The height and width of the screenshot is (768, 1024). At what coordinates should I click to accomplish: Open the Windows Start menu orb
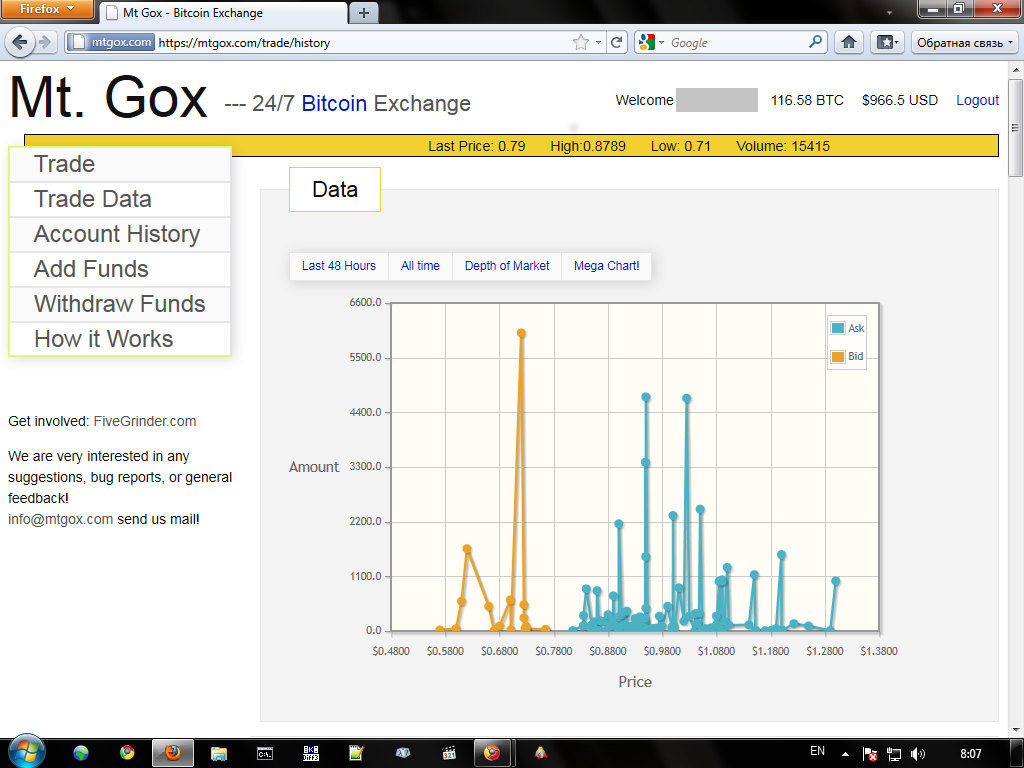25,752
